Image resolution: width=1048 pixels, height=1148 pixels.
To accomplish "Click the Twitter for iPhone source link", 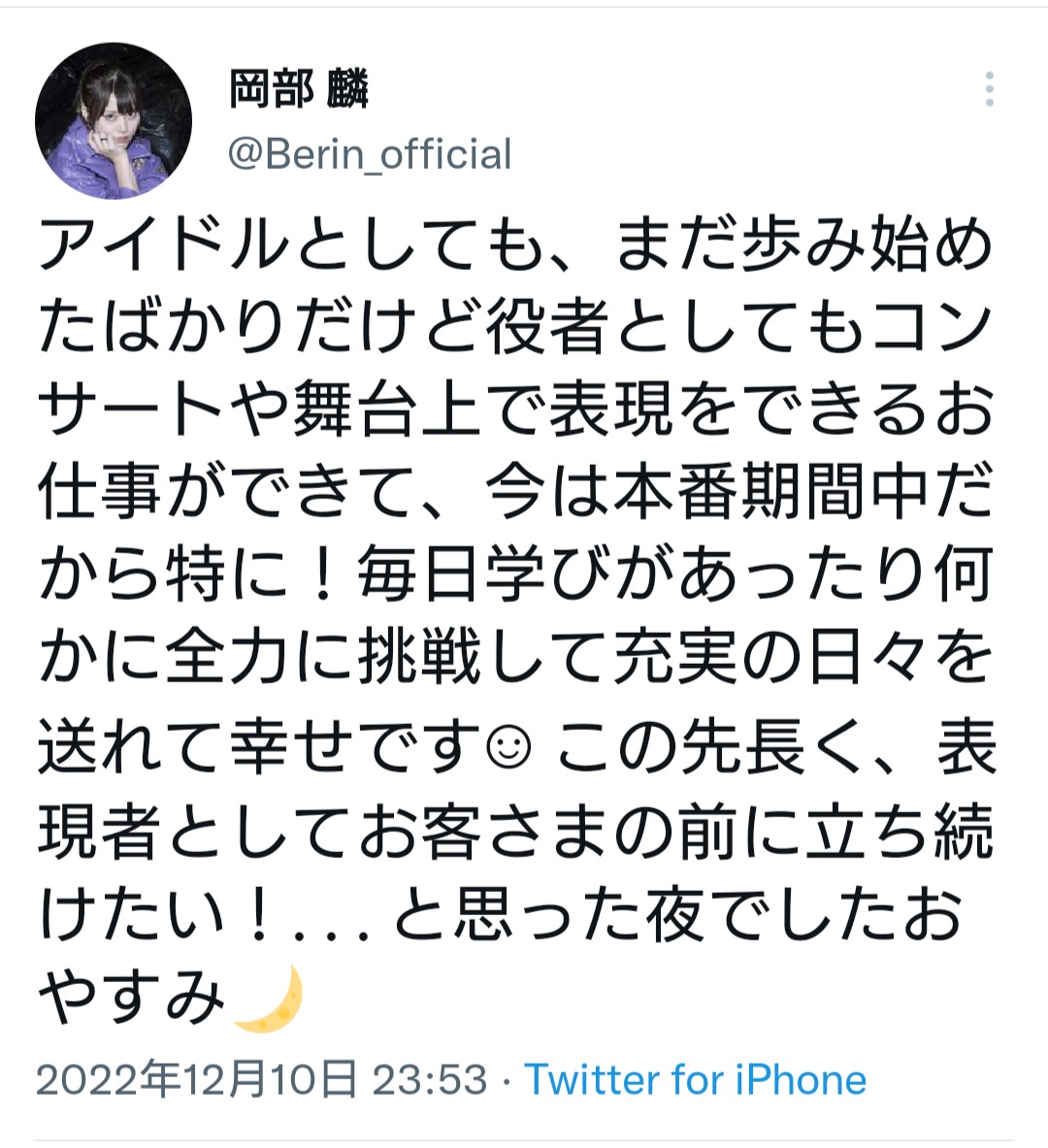I will click(x=695, y=1080).
